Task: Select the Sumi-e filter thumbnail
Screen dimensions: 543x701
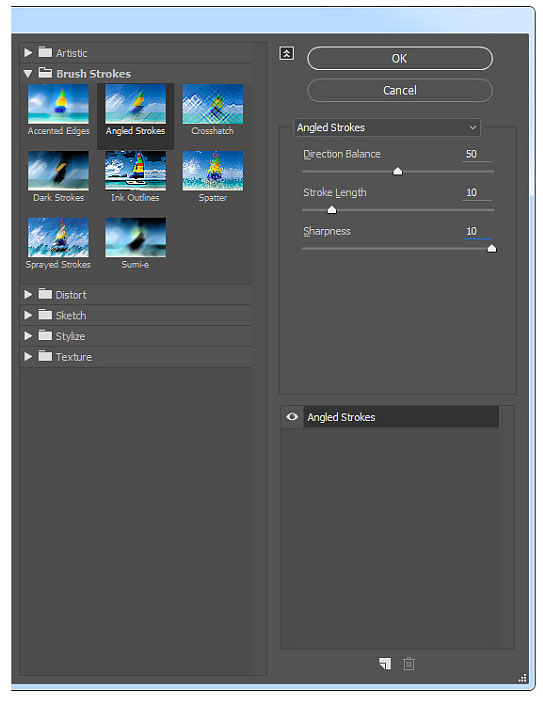Action: 135,237
